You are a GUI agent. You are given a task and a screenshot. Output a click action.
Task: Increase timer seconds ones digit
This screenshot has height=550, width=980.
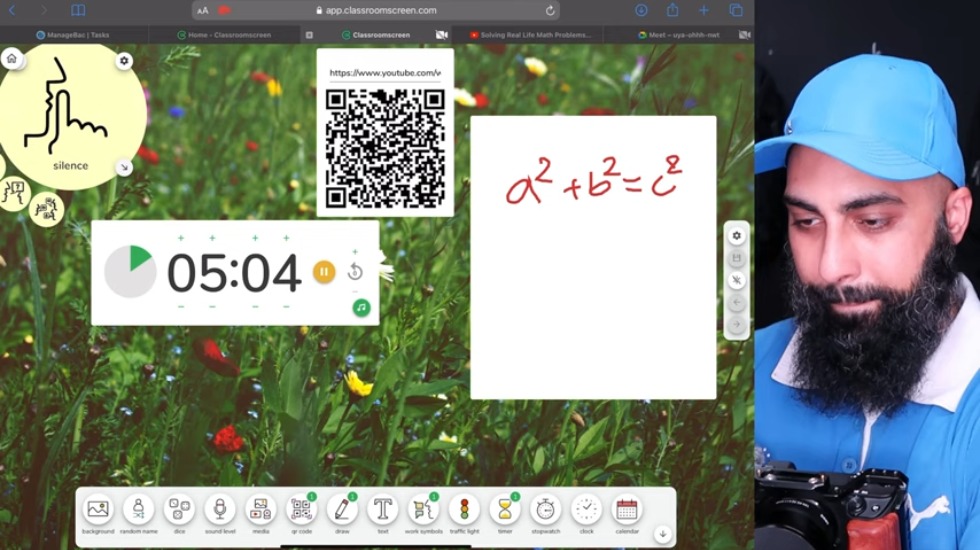(286, 238)
